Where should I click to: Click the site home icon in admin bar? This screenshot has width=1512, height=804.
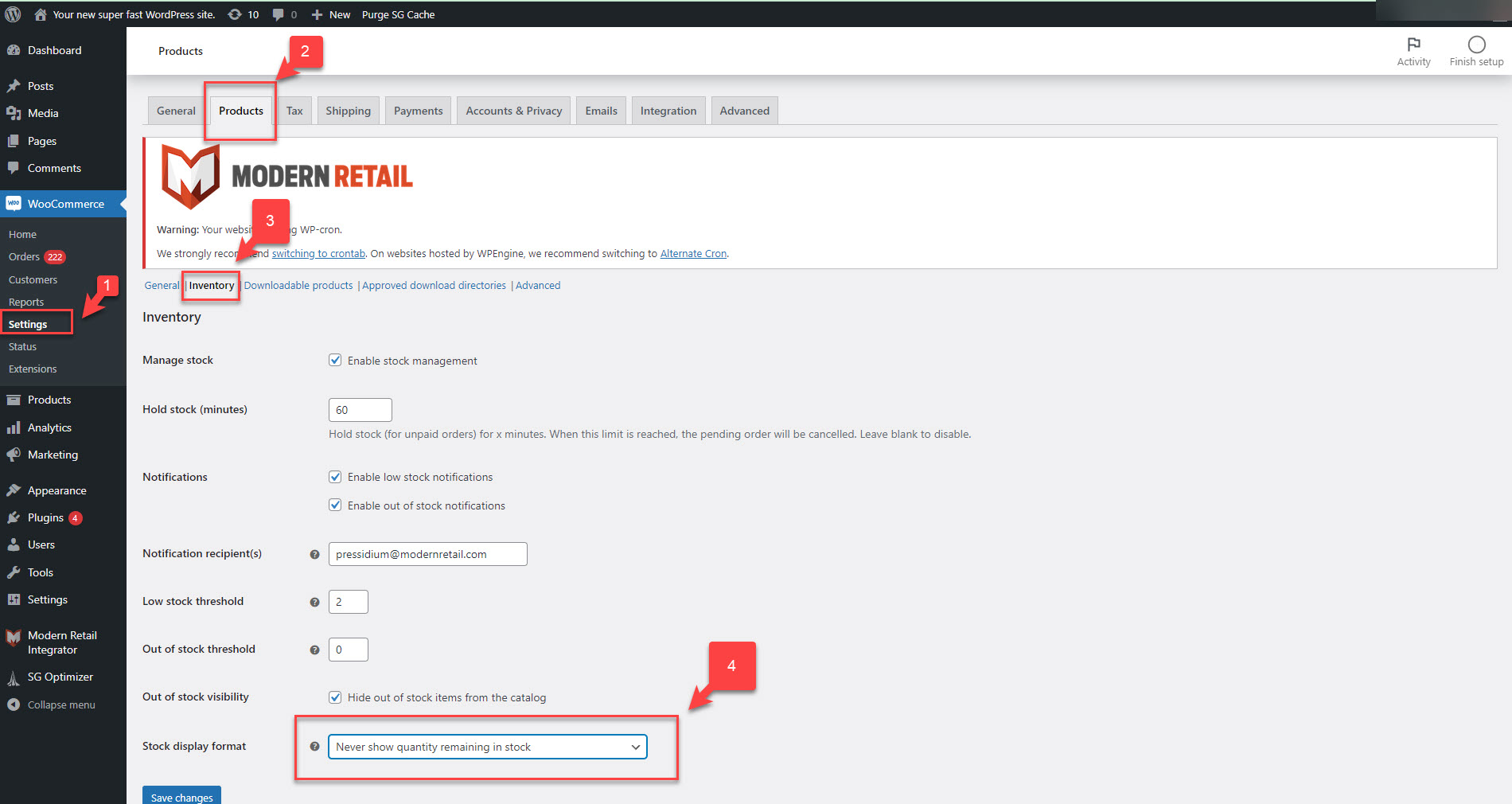[x=40, y=14]
